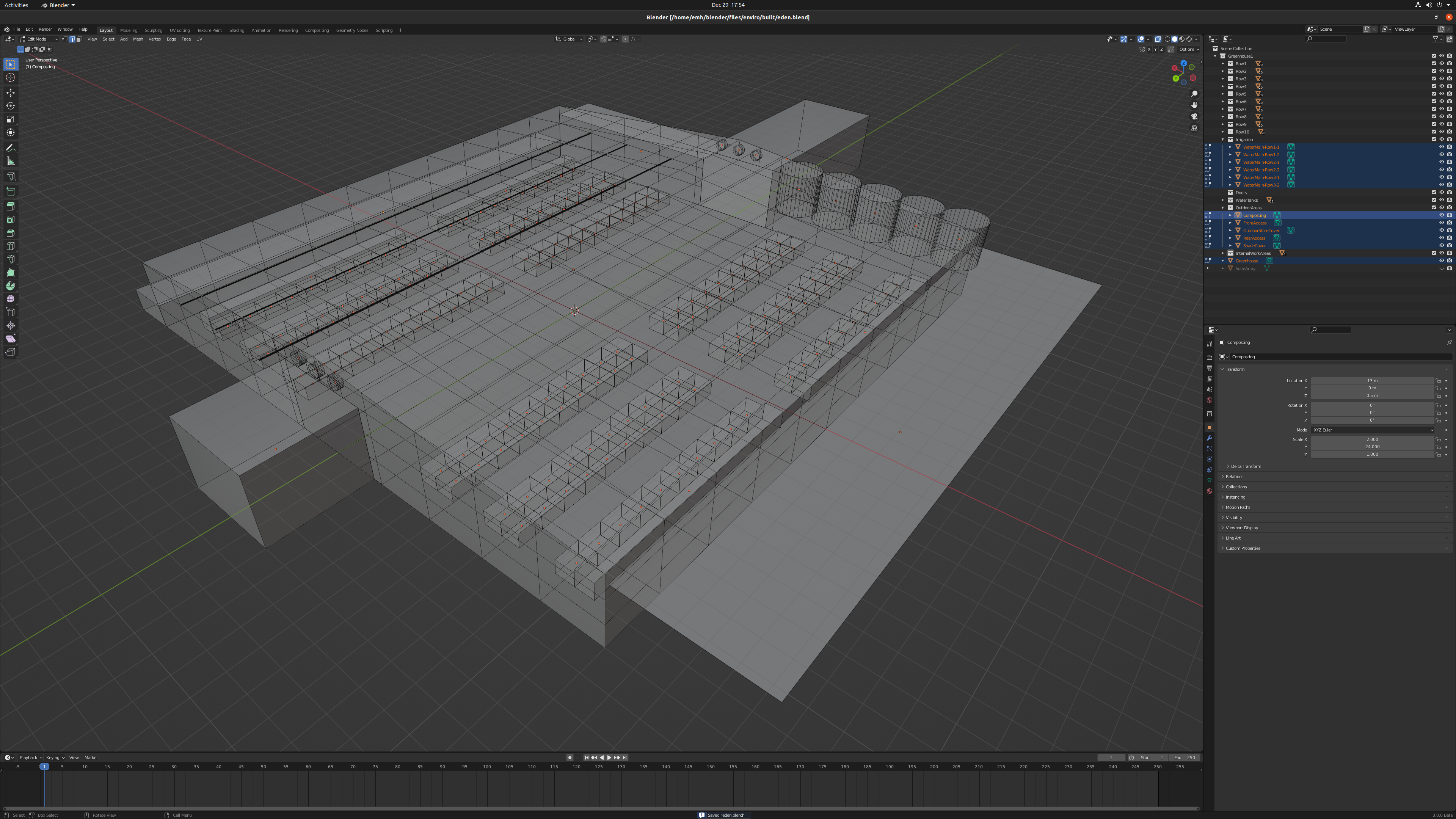Select the Shear tool
Image resolution: width=1456 pixels, height=819 pixels.
point(11,339)
